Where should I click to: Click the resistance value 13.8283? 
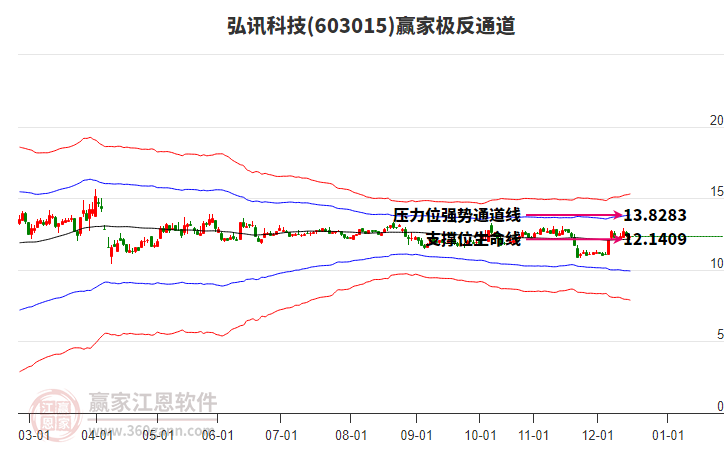pyautogui.click(x=655, y=215)
